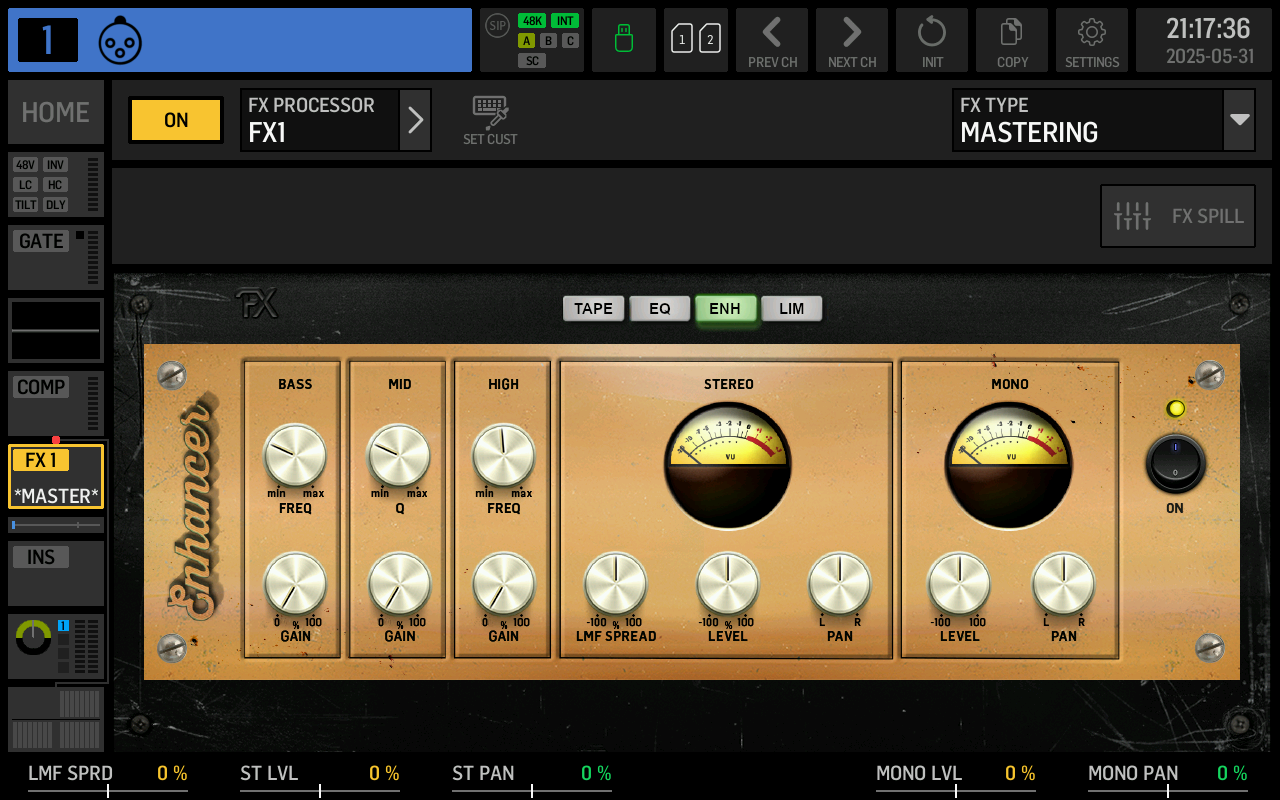
Task: Click the SET CUST keyboard icon
Action: click(x=490, y=120)
